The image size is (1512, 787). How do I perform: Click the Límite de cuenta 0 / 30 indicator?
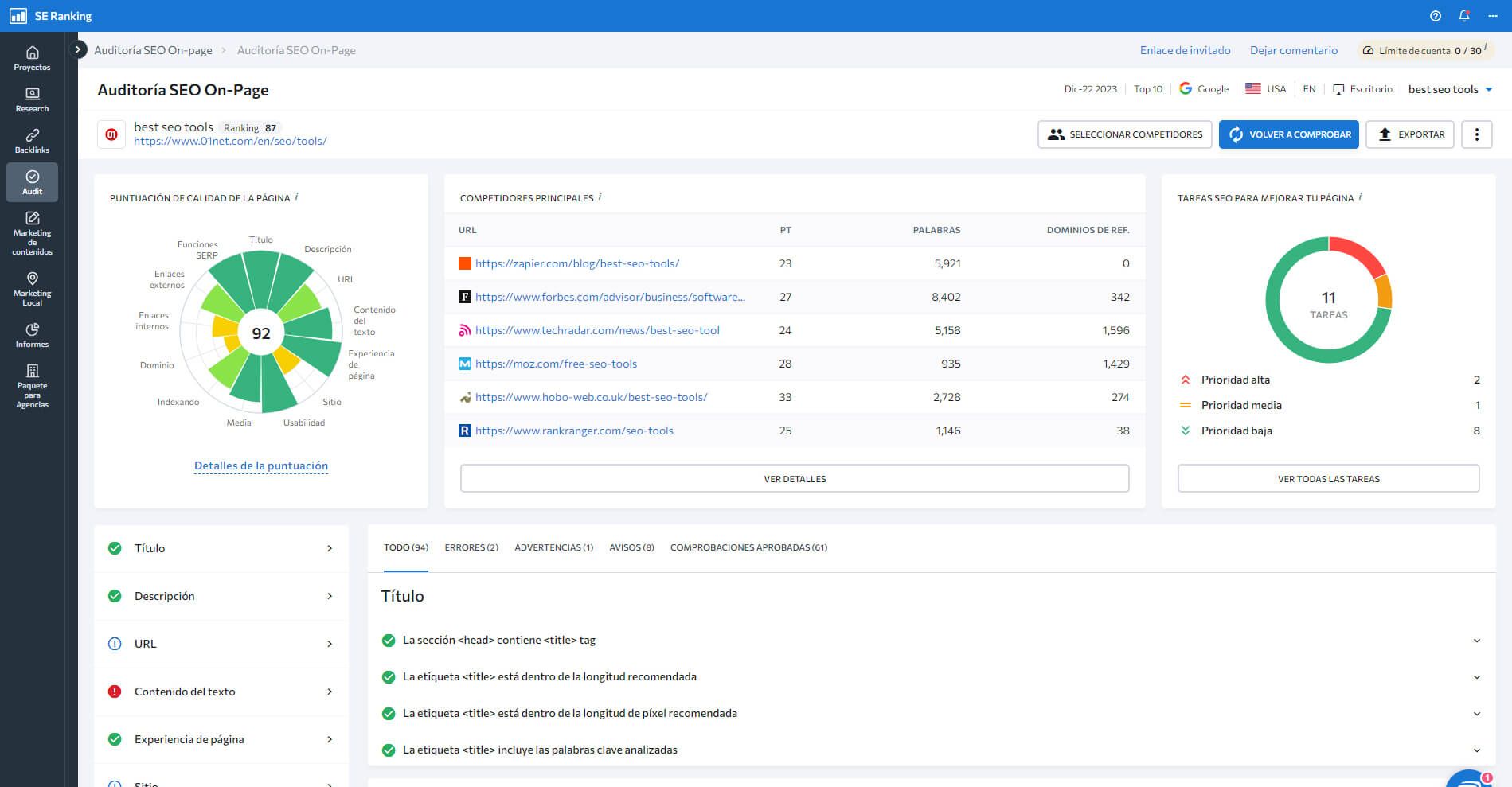coord(1425,50)
